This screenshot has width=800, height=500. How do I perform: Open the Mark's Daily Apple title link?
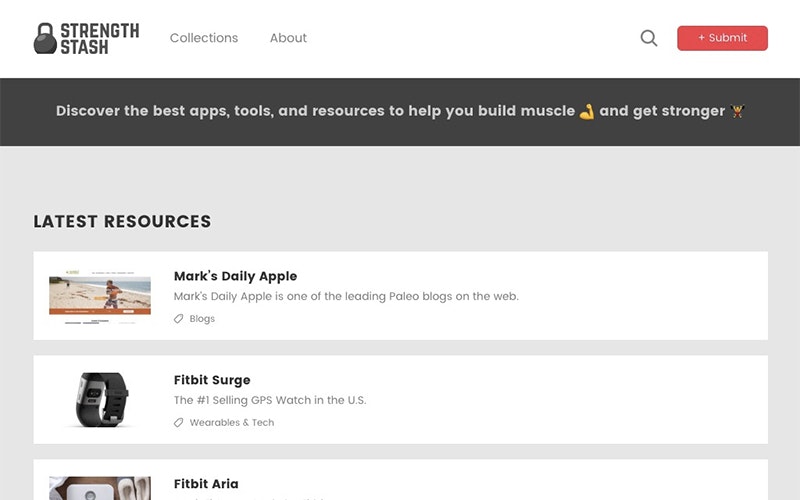pyautogui.click(x=235, y=276)
